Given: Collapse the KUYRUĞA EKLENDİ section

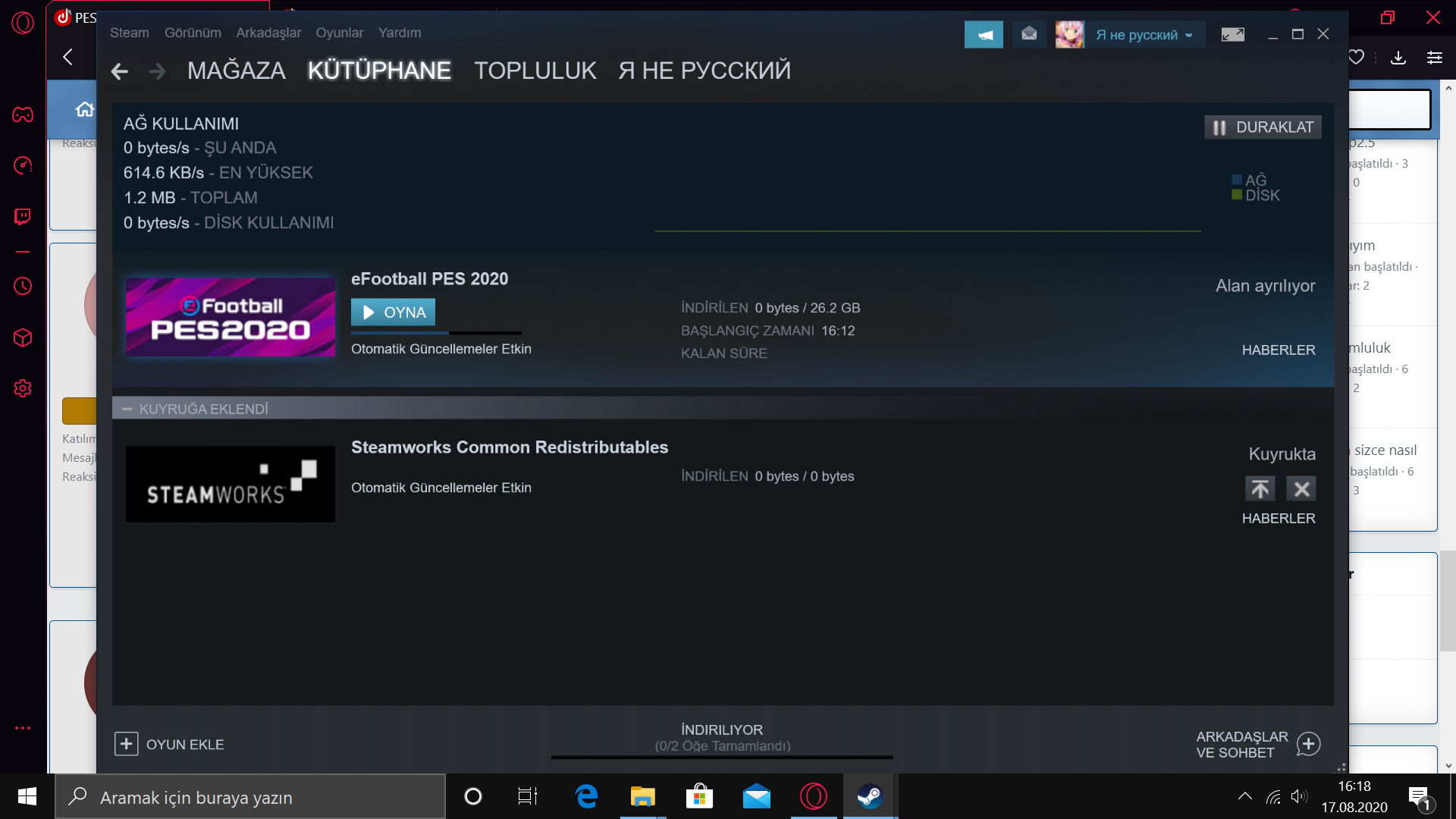Looking at the screenshot, I should pos(127,409).
